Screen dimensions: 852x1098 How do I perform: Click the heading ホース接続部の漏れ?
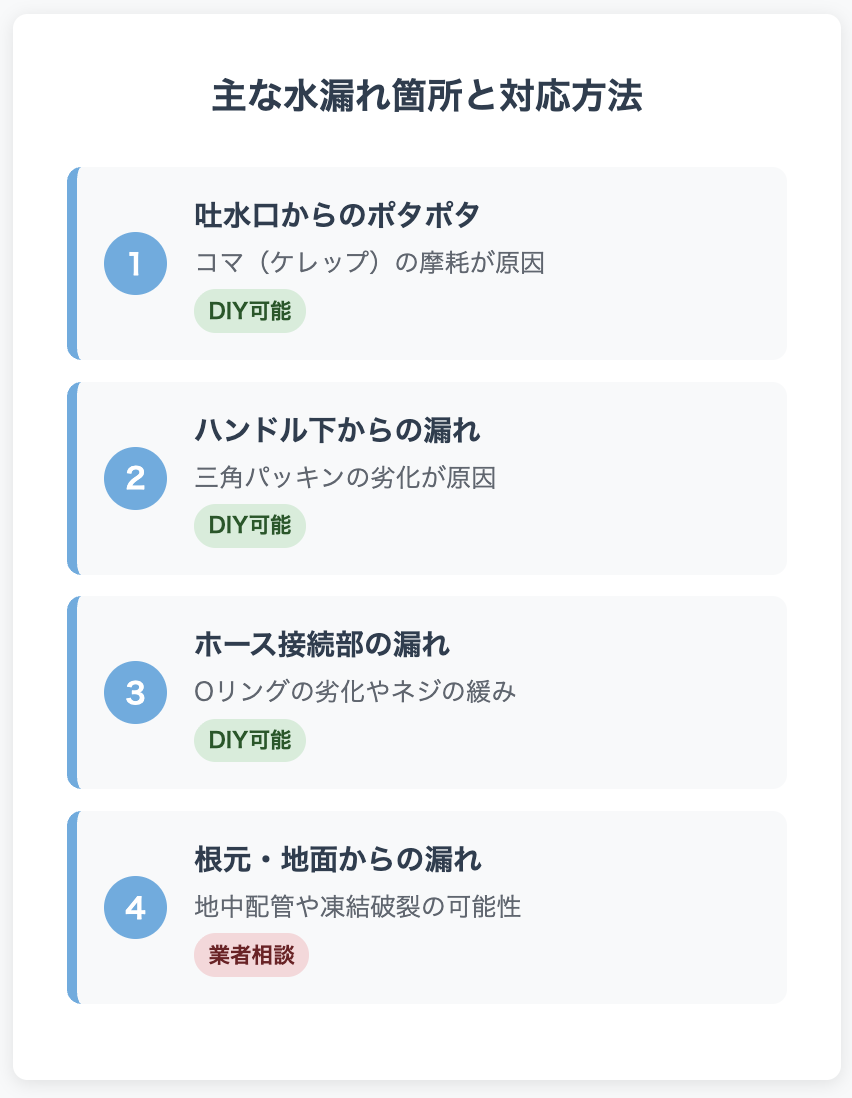tap(322, 644)
